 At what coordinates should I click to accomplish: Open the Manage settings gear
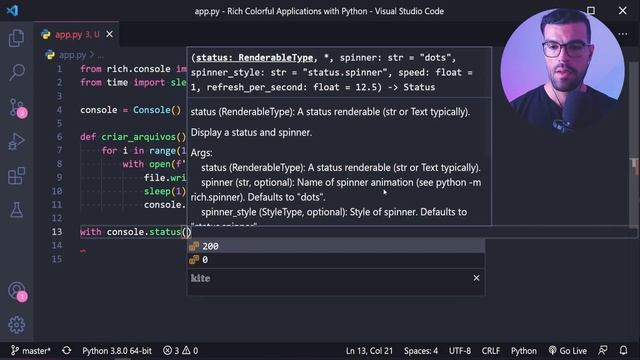pos(16,324)
